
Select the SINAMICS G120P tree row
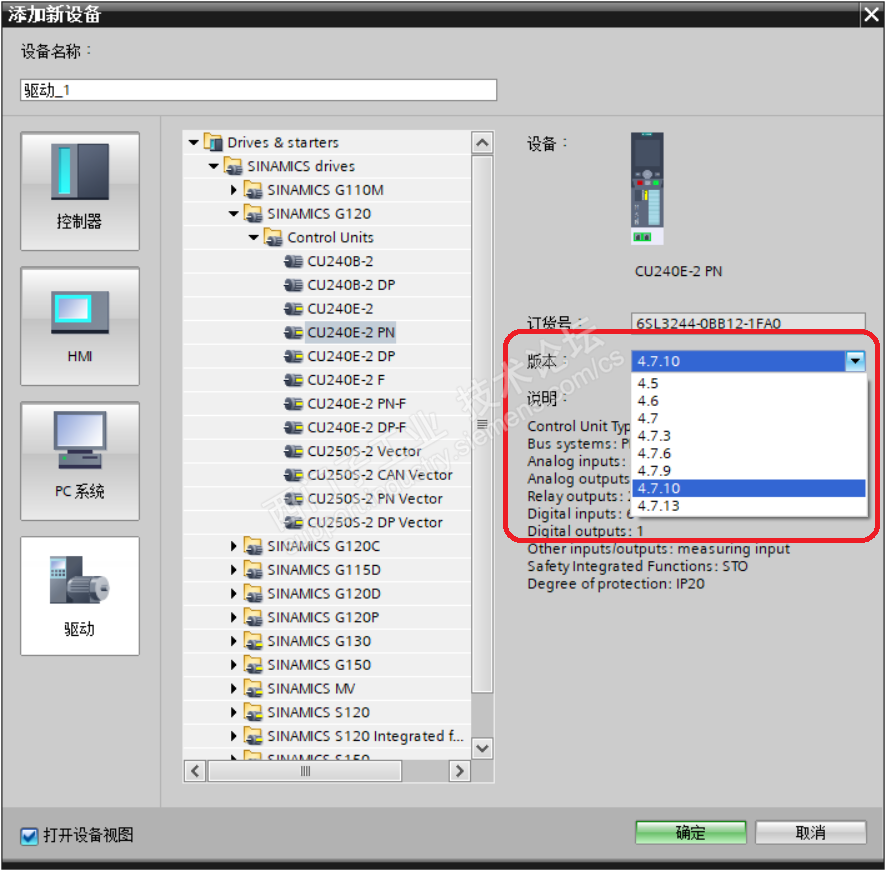[327, 617]
